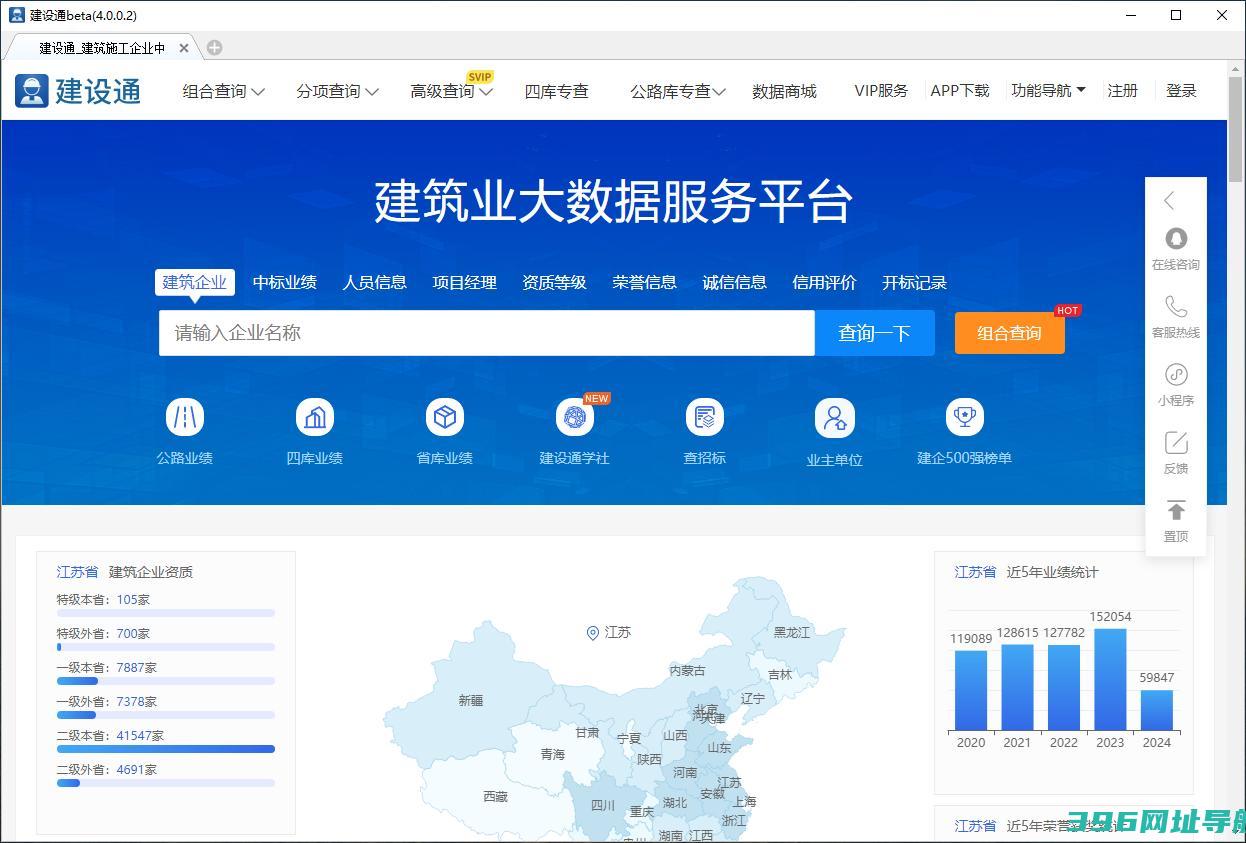Image resolution: width=1246 pixels, height=843 pixels.
Task: Open the 四库业绩 shortcut icon
Action: click(x=315, y=417)
